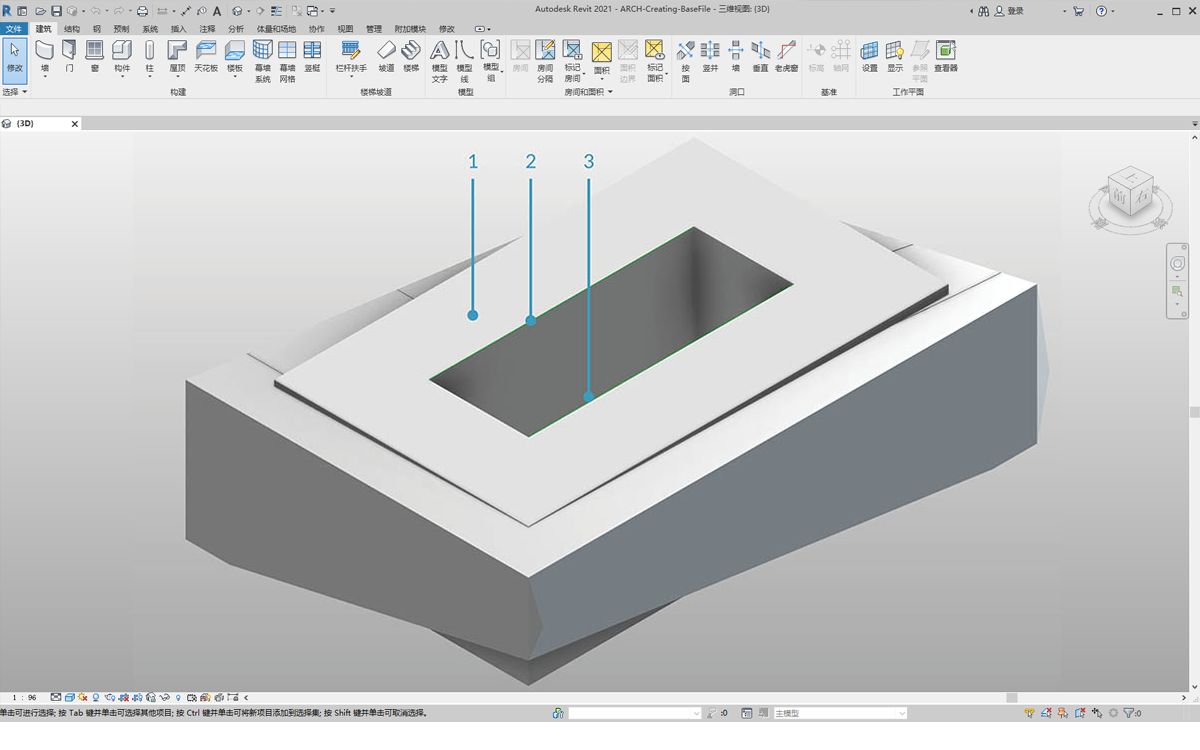Screen dimensions: 1200x750
Task: Click the ViewCube in the 3D view
Action: coord(1130,190)
